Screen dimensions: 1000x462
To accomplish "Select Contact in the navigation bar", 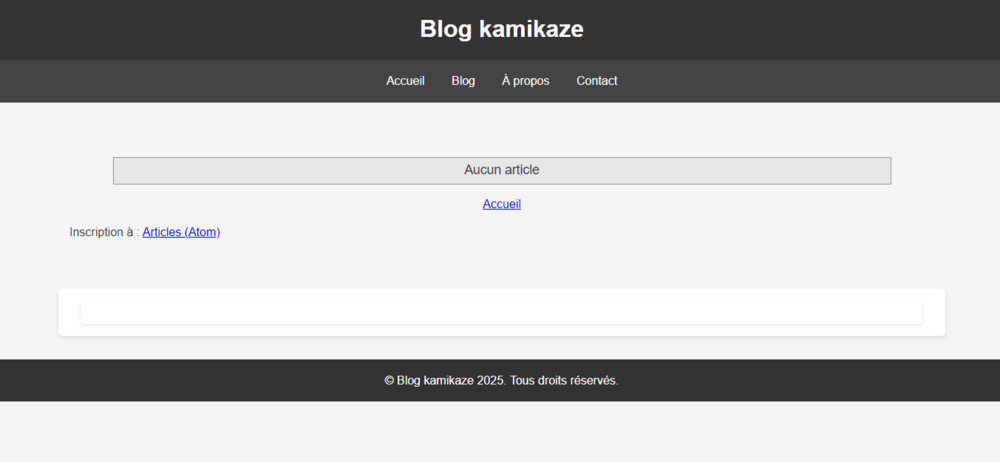I will [x=596, y=81].
